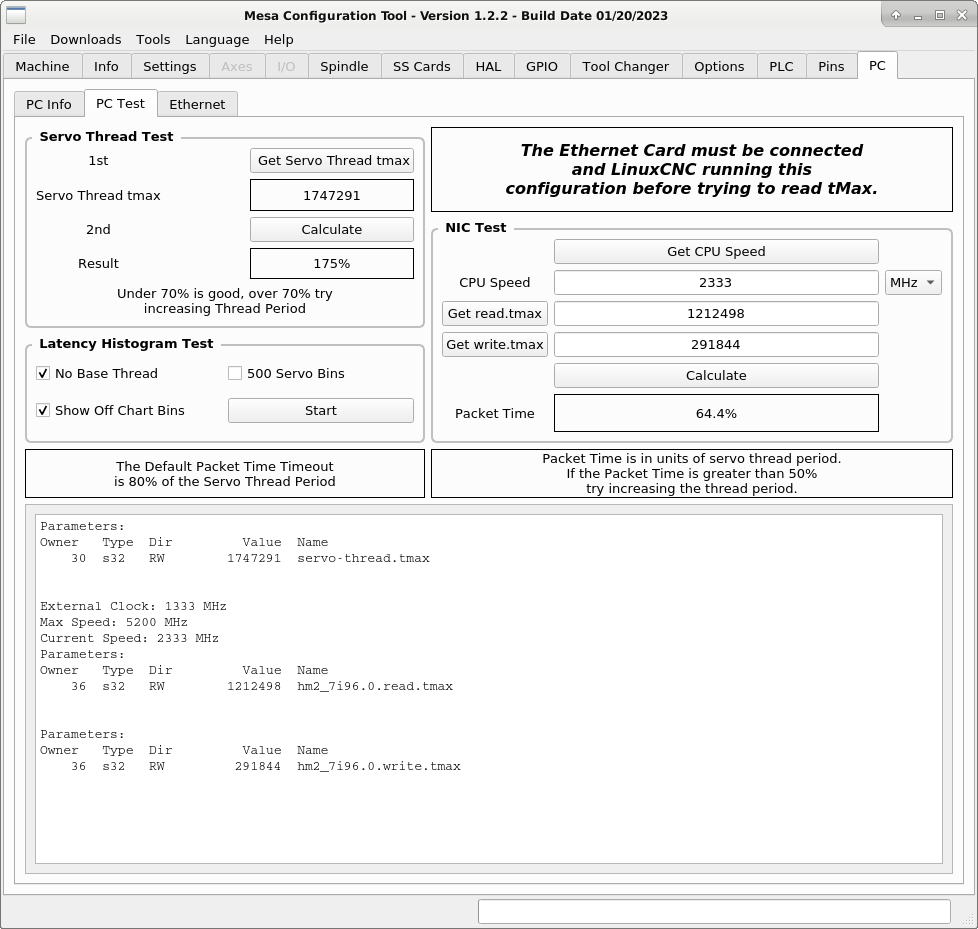Screen dimensions: 978x929
Task: Open the Tool Changer tab
Action: pos(625,66)
